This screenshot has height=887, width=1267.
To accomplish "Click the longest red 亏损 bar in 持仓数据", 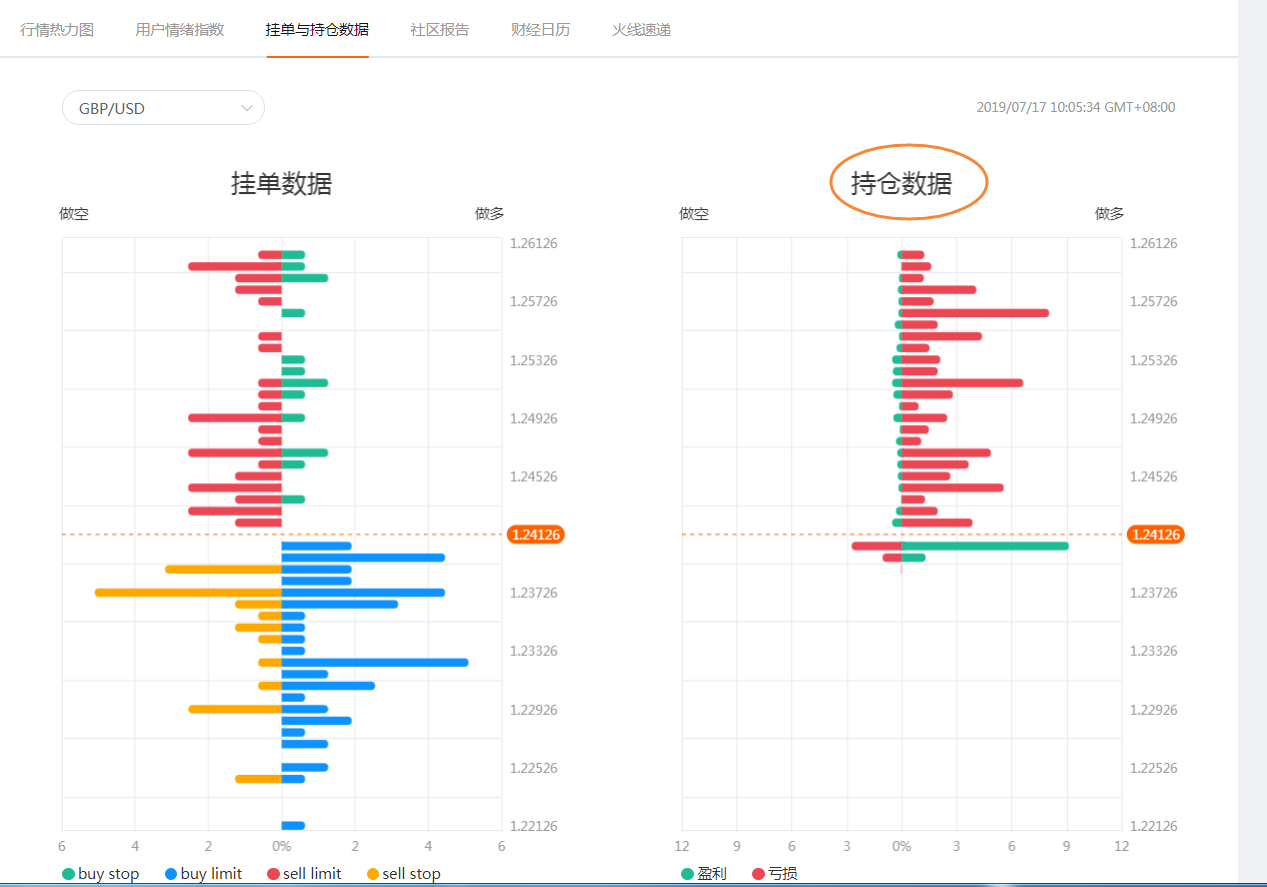I will [x=975, y=313].
